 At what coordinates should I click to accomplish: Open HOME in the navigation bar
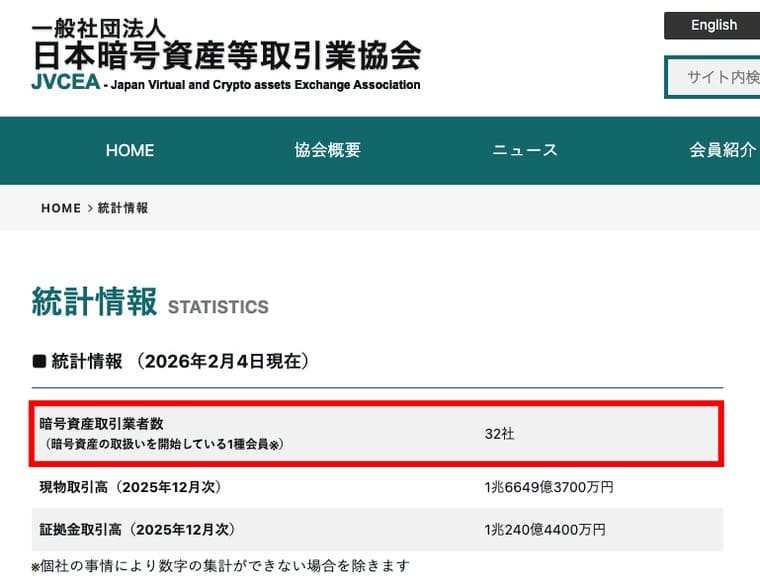click(x=130, y=151)
